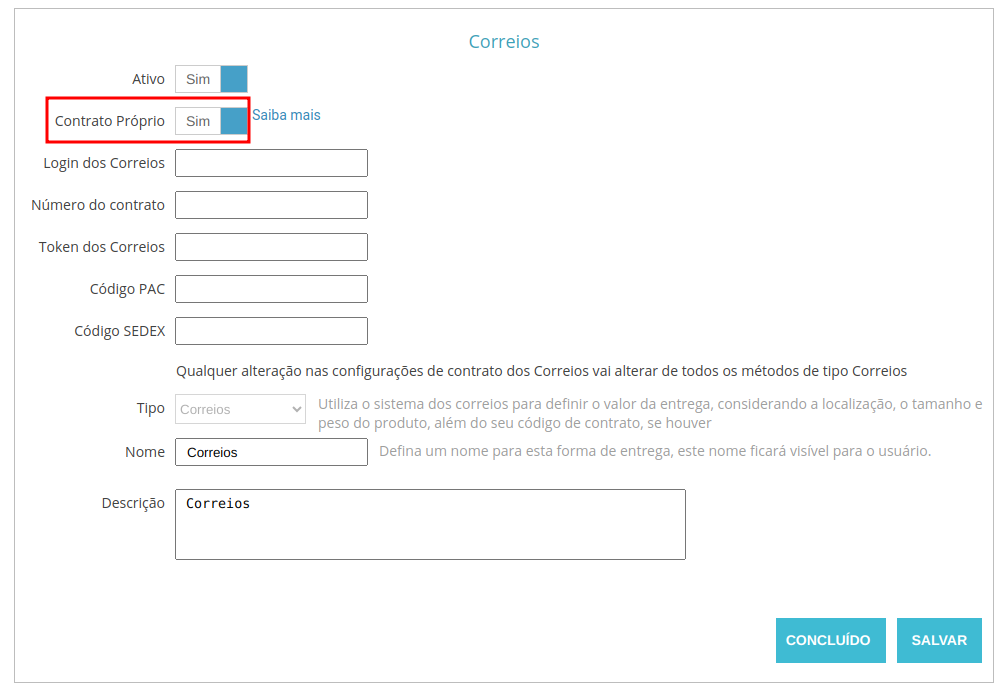Click the Login dos Correios input field
Image resolution: width=1007 pixels, height=696 pixels.
pos(271,163)
